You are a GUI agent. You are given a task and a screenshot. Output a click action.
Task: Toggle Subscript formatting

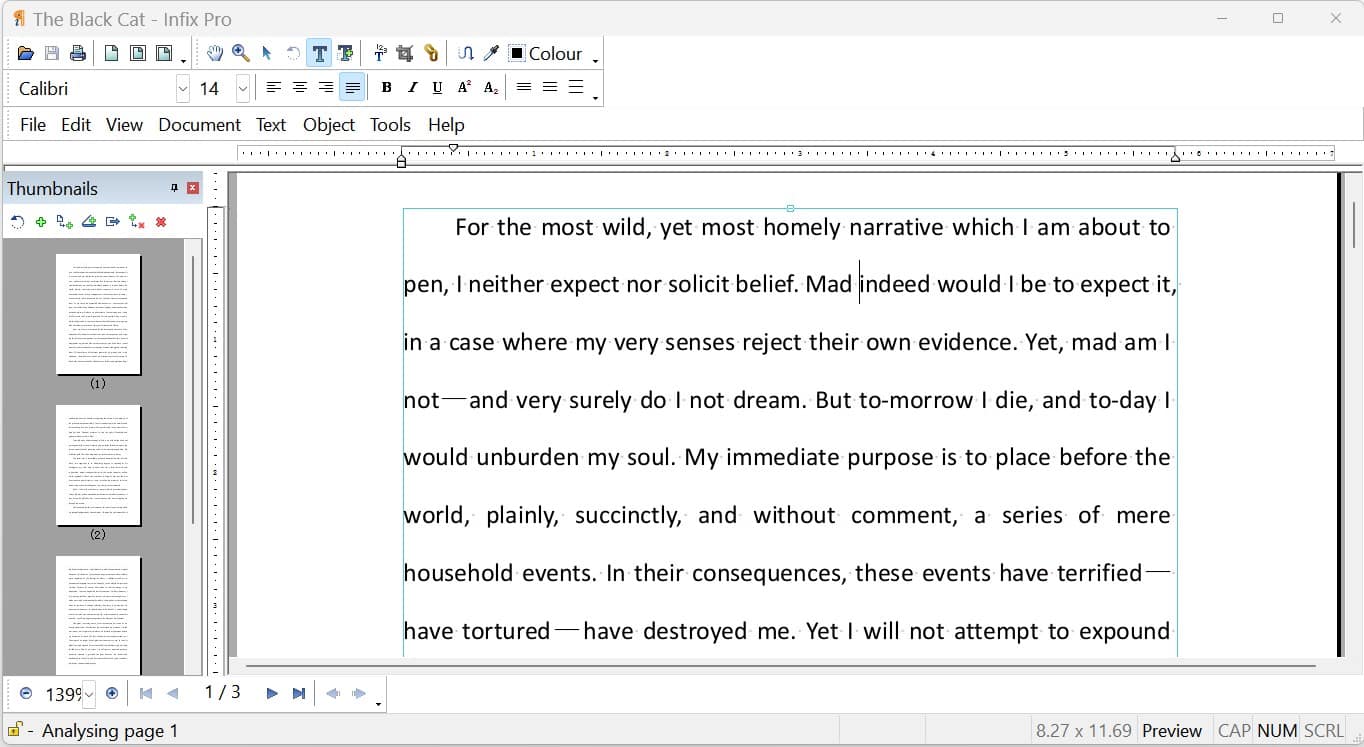click(x=490, y=88)
